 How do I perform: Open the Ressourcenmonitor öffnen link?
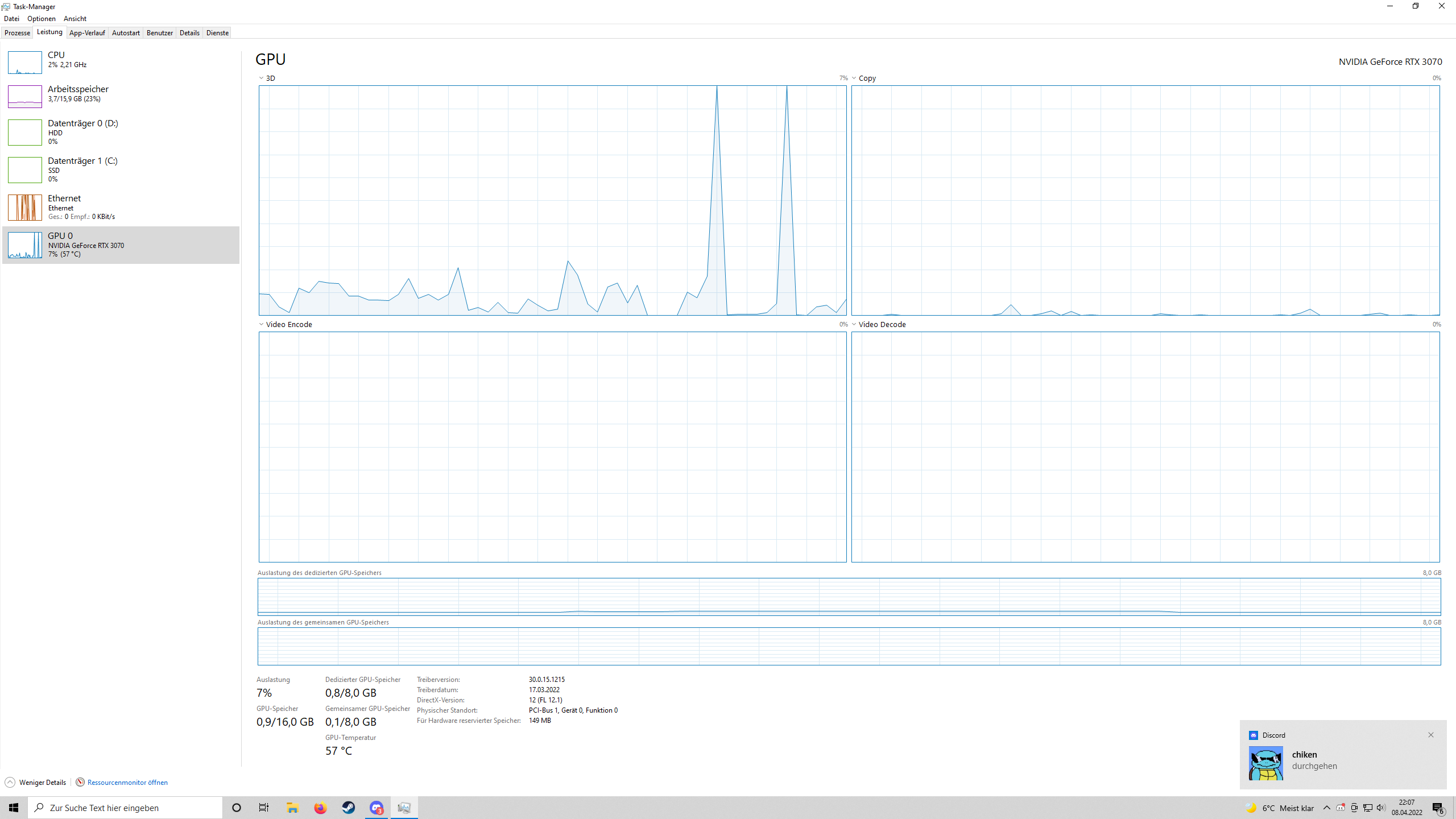tap(127, 782)
